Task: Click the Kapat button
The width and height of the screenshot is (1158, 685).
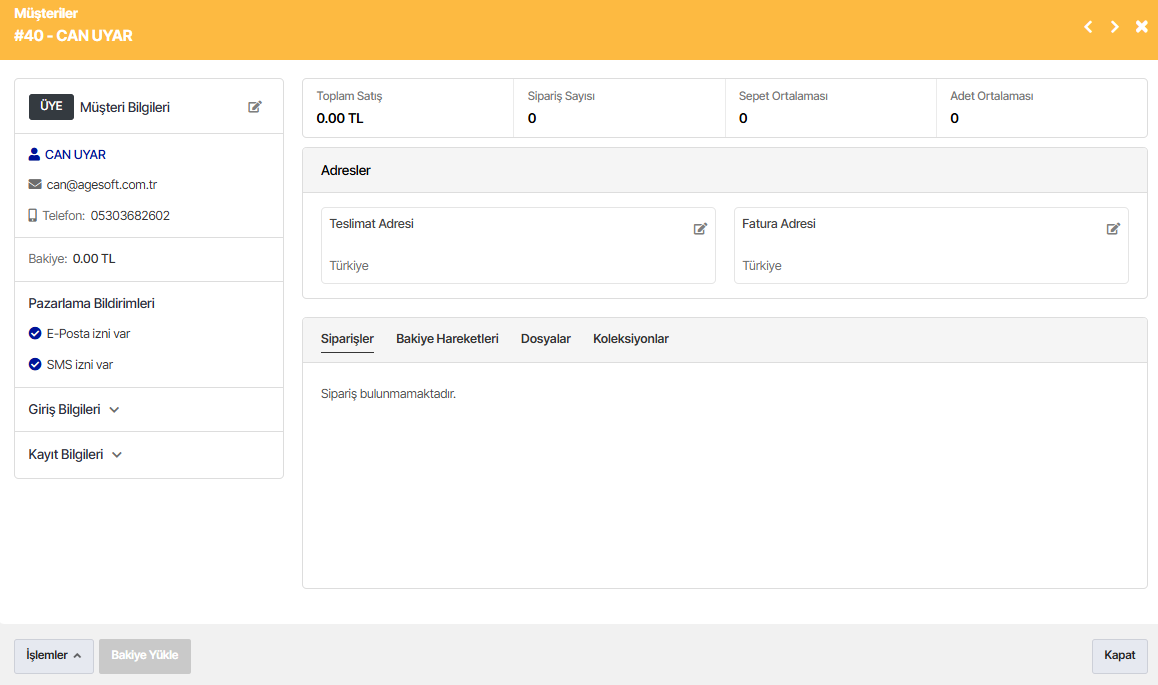Action: (1120, 655)
